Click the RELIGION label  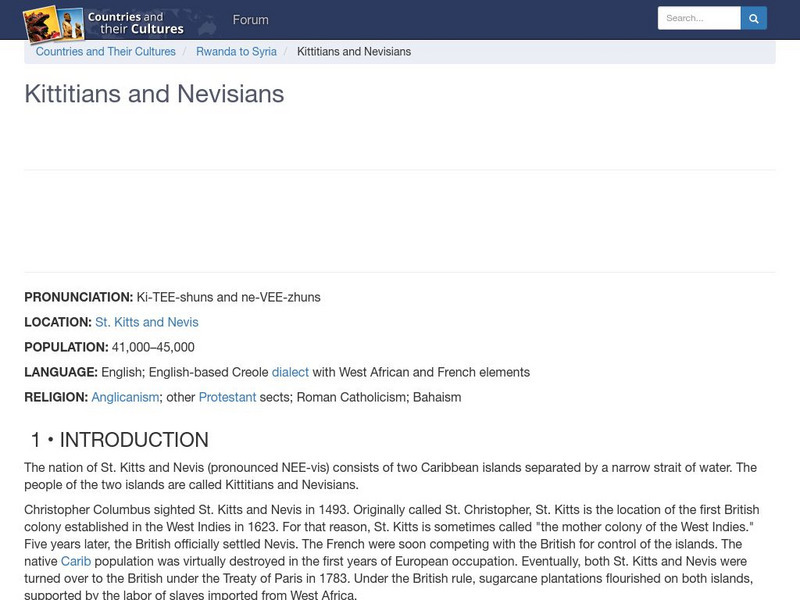coord(56,397)
